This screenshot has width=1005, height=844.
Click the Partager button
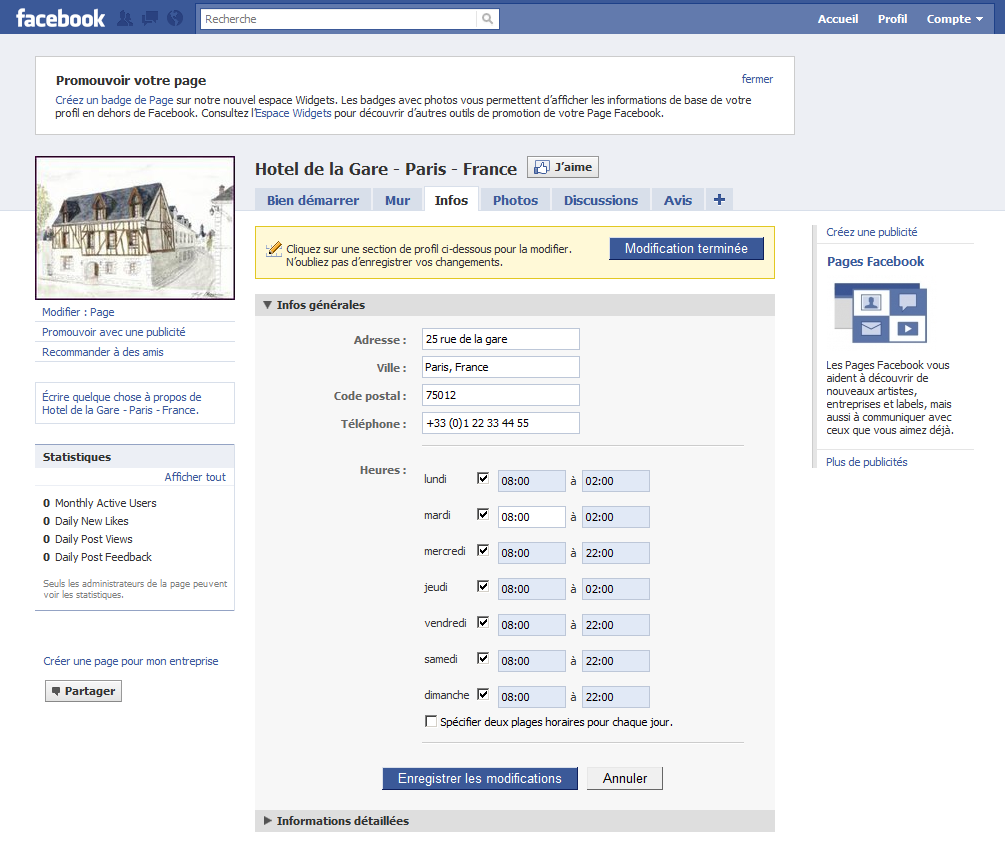tap(83, 691)
